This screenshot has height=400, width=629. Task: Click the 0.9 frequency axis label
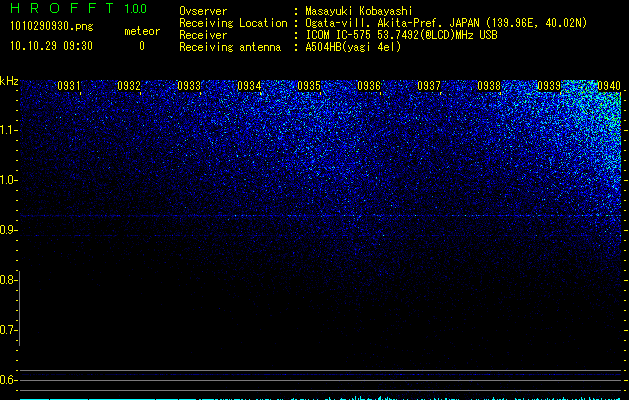click(x=7, y=230)
